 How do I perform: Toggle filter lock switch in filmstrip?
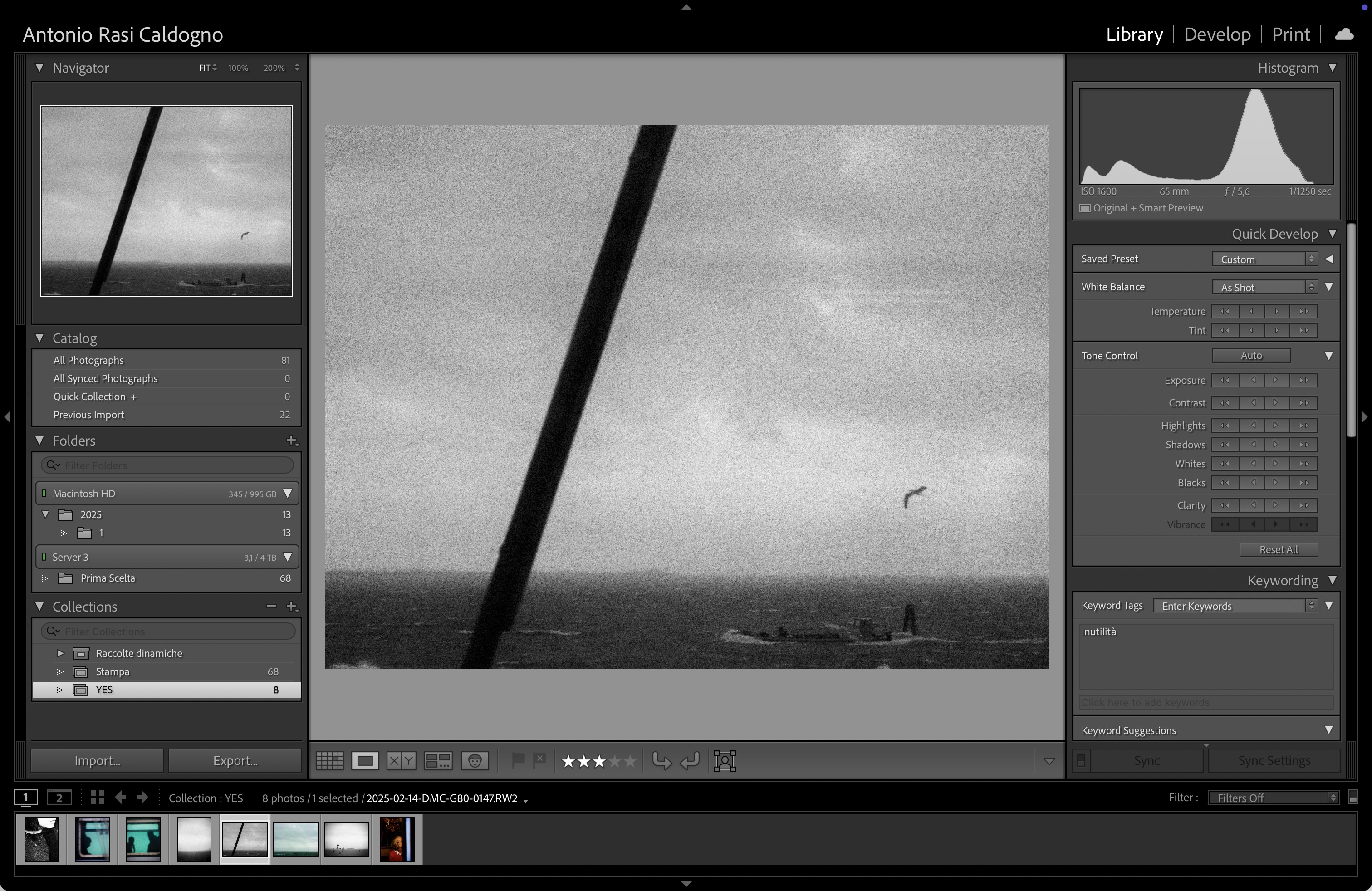1353,798
